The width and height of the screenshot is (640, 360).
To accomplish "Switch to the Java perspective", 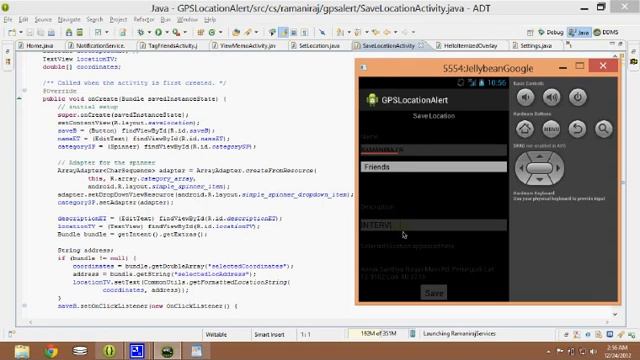I will point(579,32).
